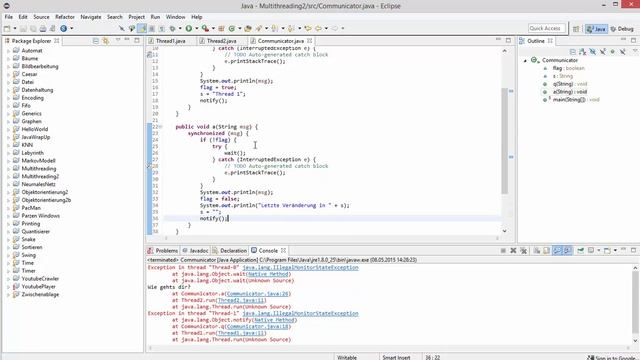The image size is (640, 360).
Task: Click the Toggle Mark Occurrences toolbar icon
Action: 142,29
